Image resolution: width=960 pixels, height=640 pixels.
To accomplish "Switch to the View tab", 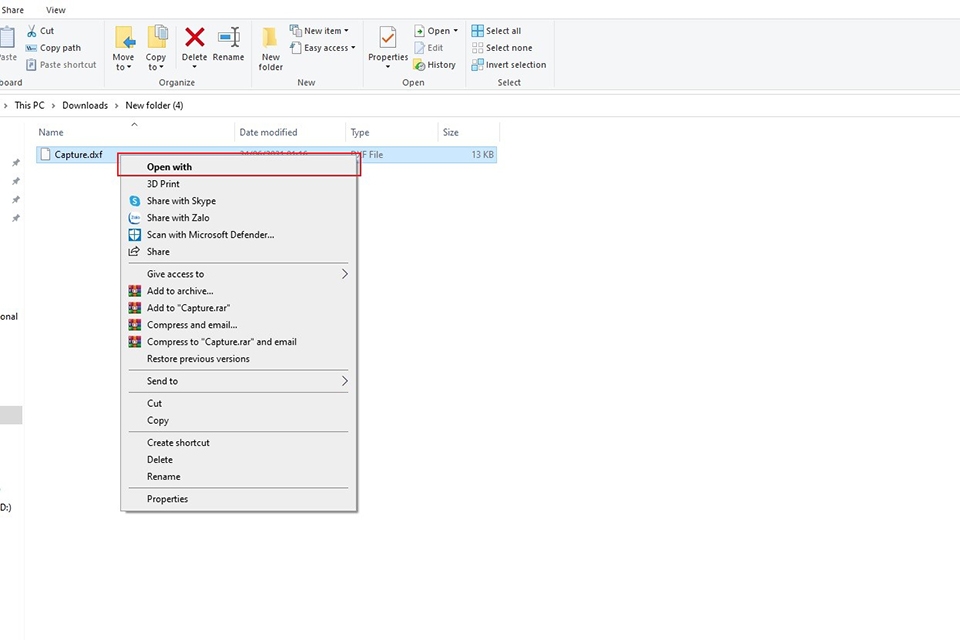I will (55, 9).
